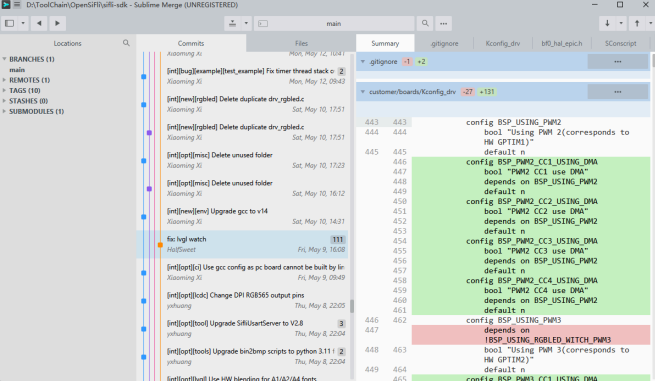Click the commits list scrollbar thumb
The width and height of the screenshot is (655, 382).
tap(352, 306)
